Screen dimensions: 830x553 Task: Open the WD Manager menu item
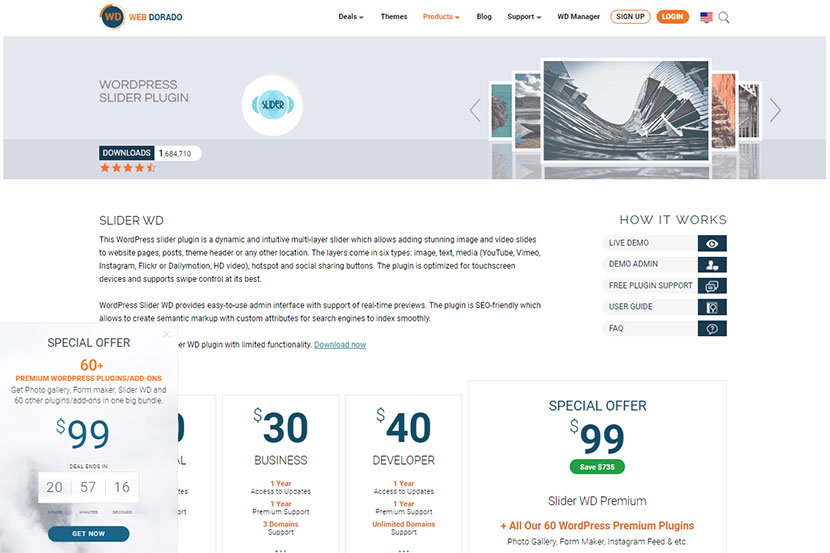[x=578, y=17]
